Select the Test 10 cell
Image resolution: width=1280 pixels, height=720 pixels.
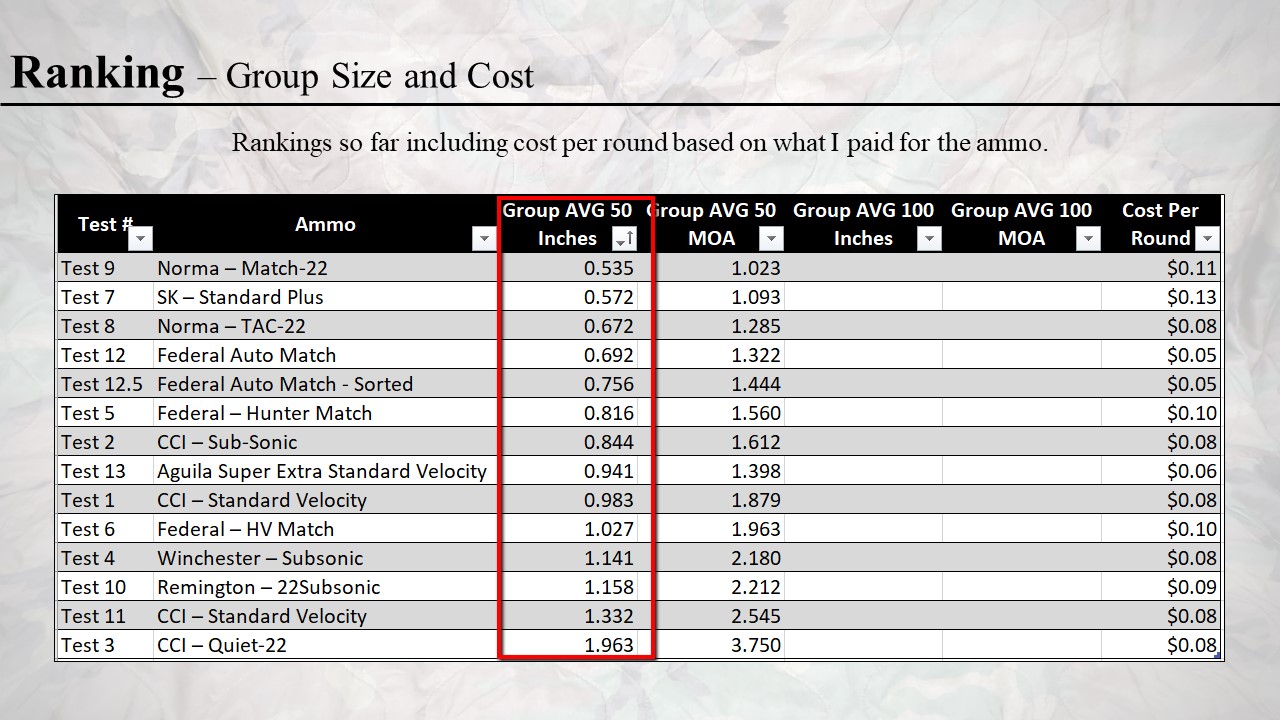click(104, 587)
